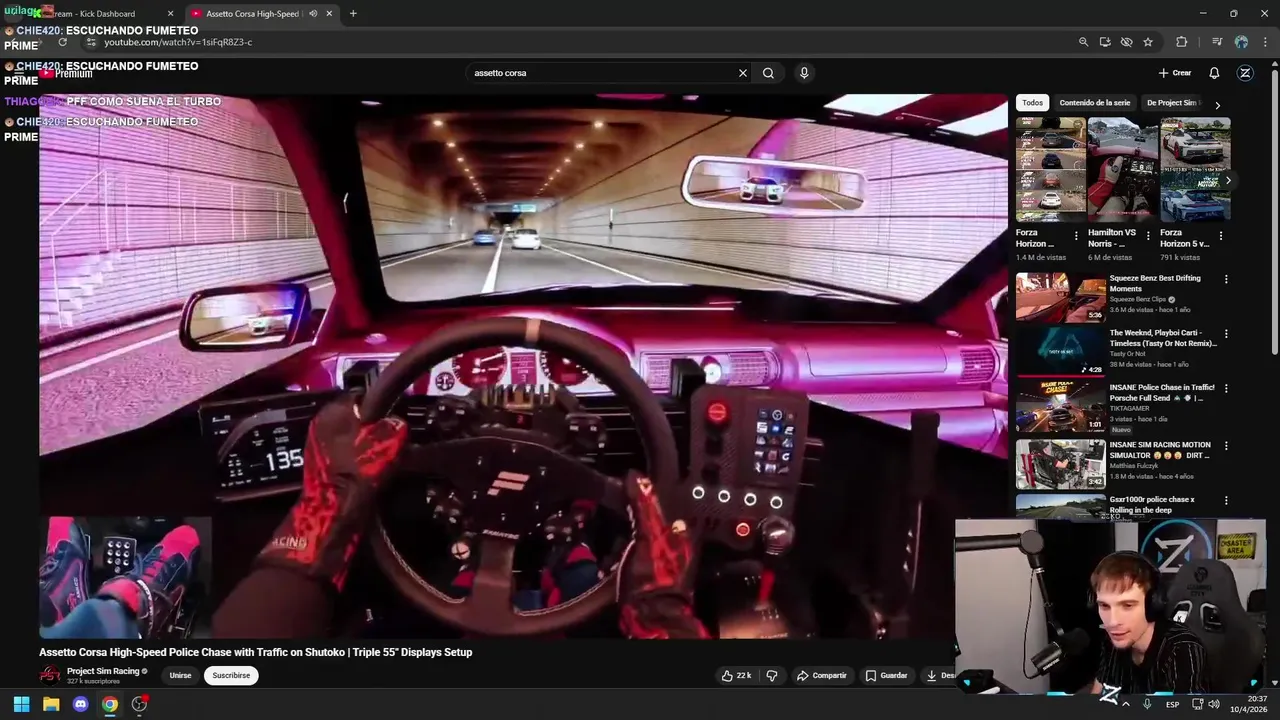Viewport: 1280px width, 720px height.
Task: Click the Unirse button
Action: pos(180,675)
